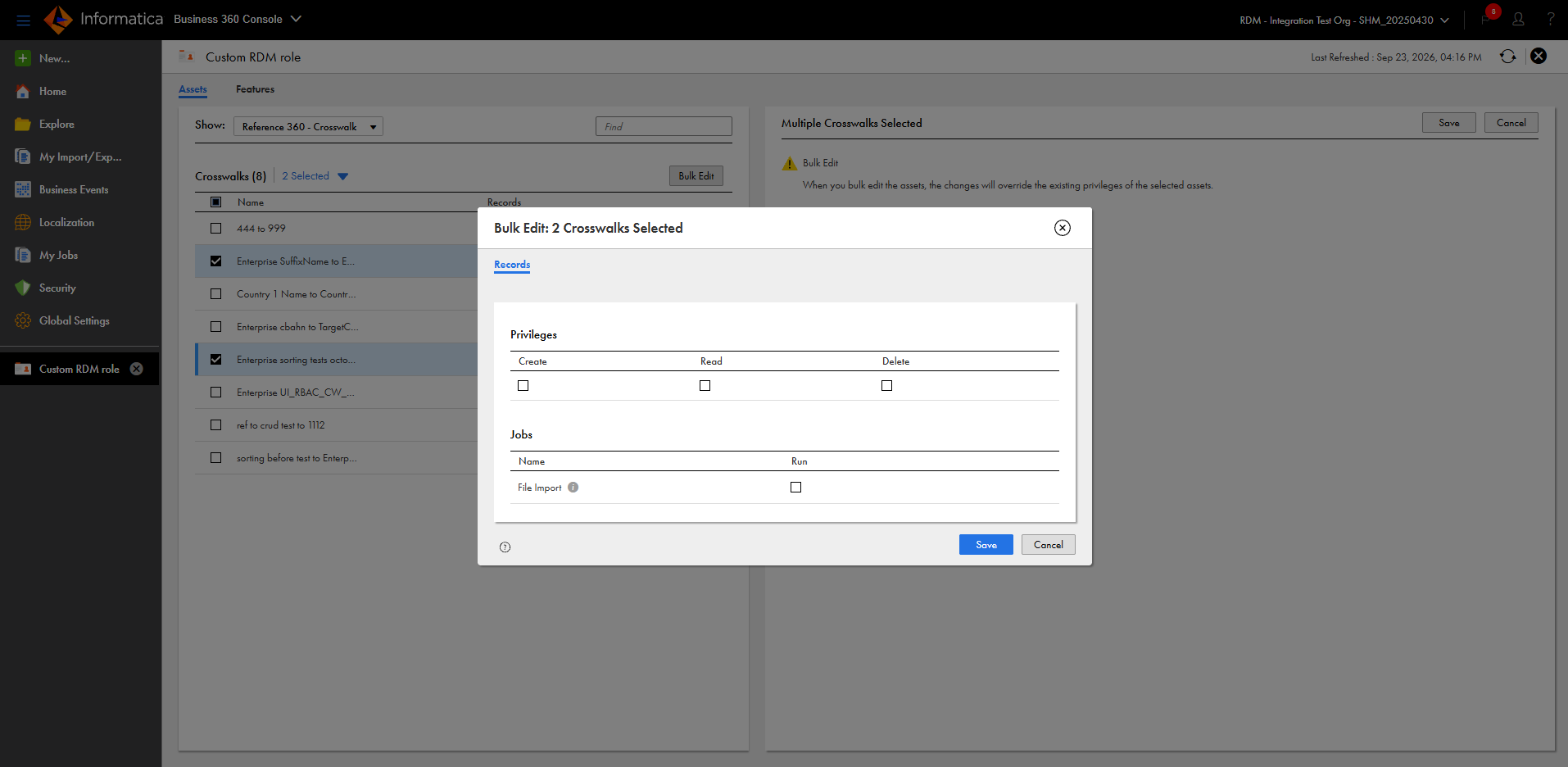Click Save in the Bulk Edit dialog
This screenshot has width=1568, height=767.
986,545
